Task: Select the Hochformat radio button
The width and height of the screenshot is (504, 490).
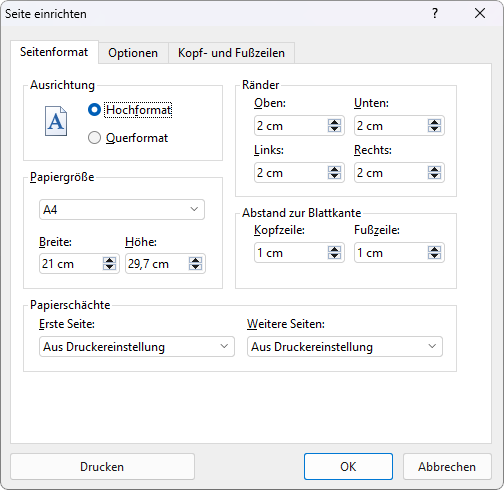Action: [x=94, y=110]
